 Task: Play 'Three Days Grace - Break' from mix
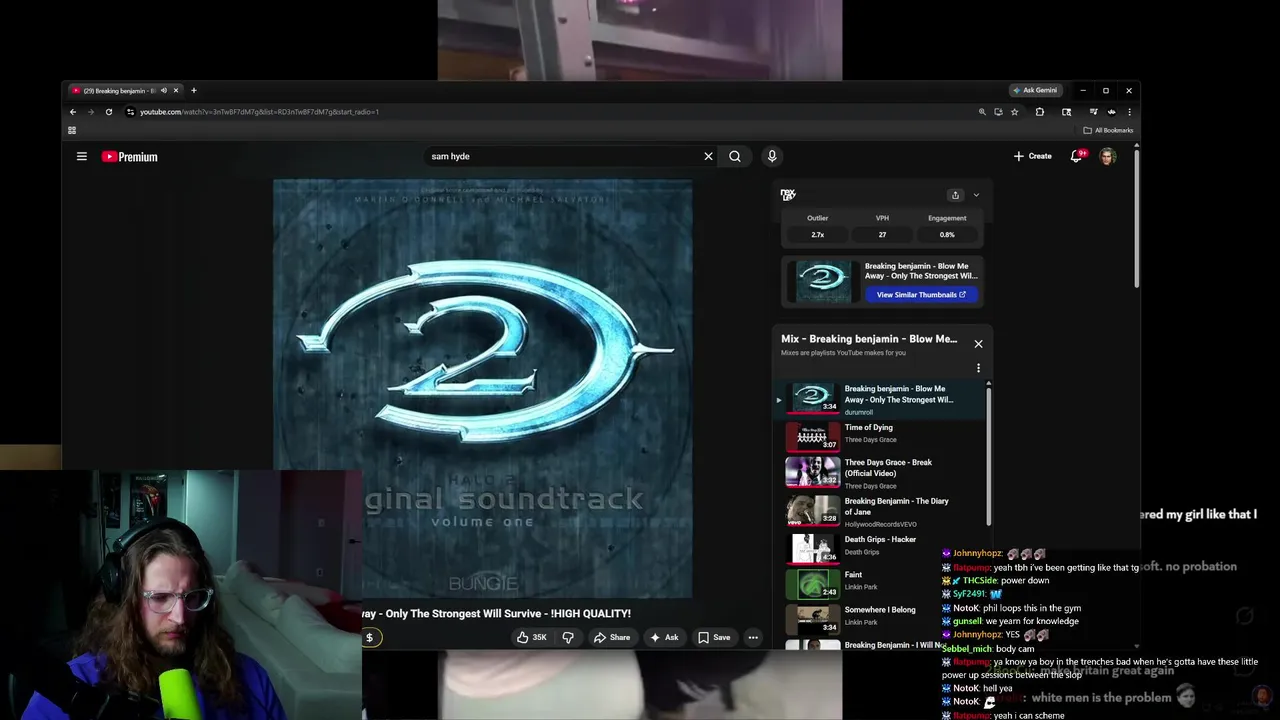click(x=882, y=472)
